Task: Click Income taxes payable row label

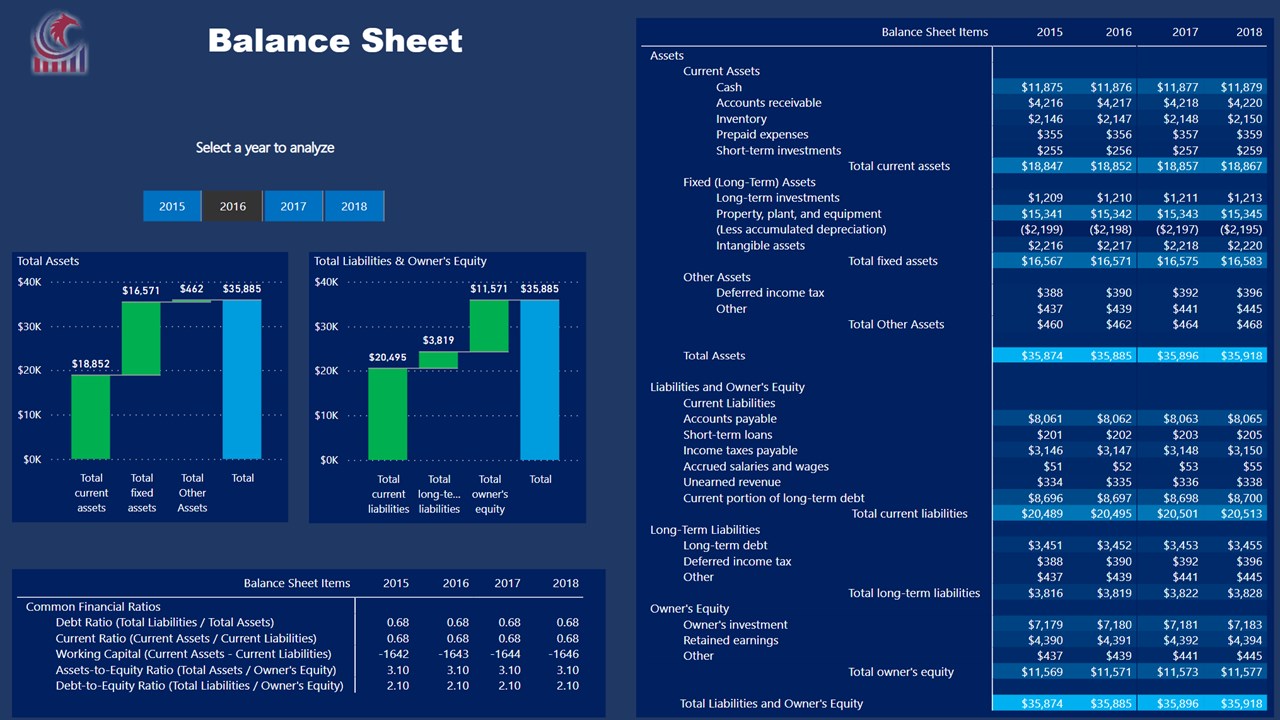Action: click(740, 451)
